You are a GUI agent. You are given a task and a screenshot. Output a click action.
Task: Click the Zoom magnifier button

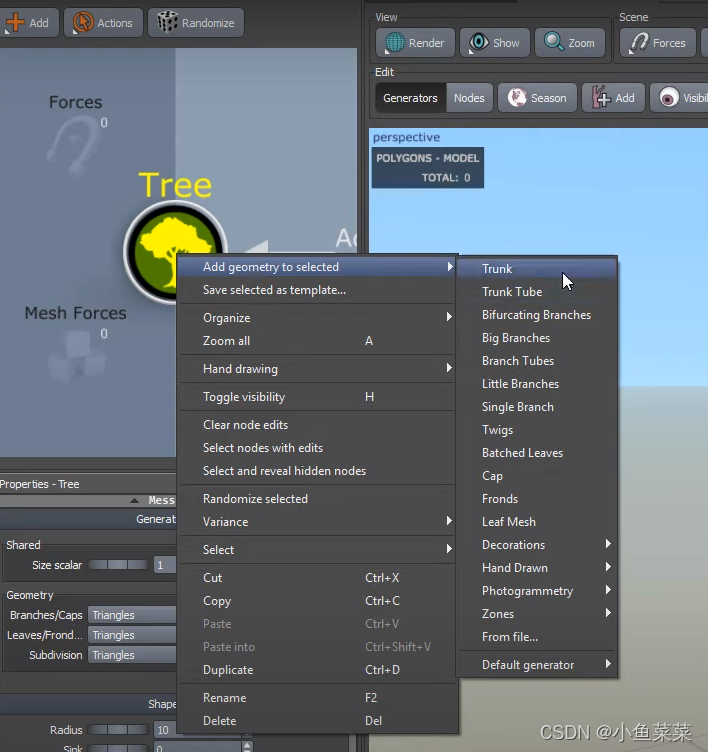569,43
